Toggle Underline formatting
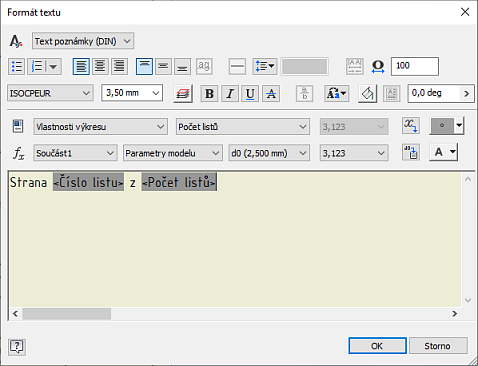Image resolution: width=478 pixels, height=366 pixels. [250, 93]
